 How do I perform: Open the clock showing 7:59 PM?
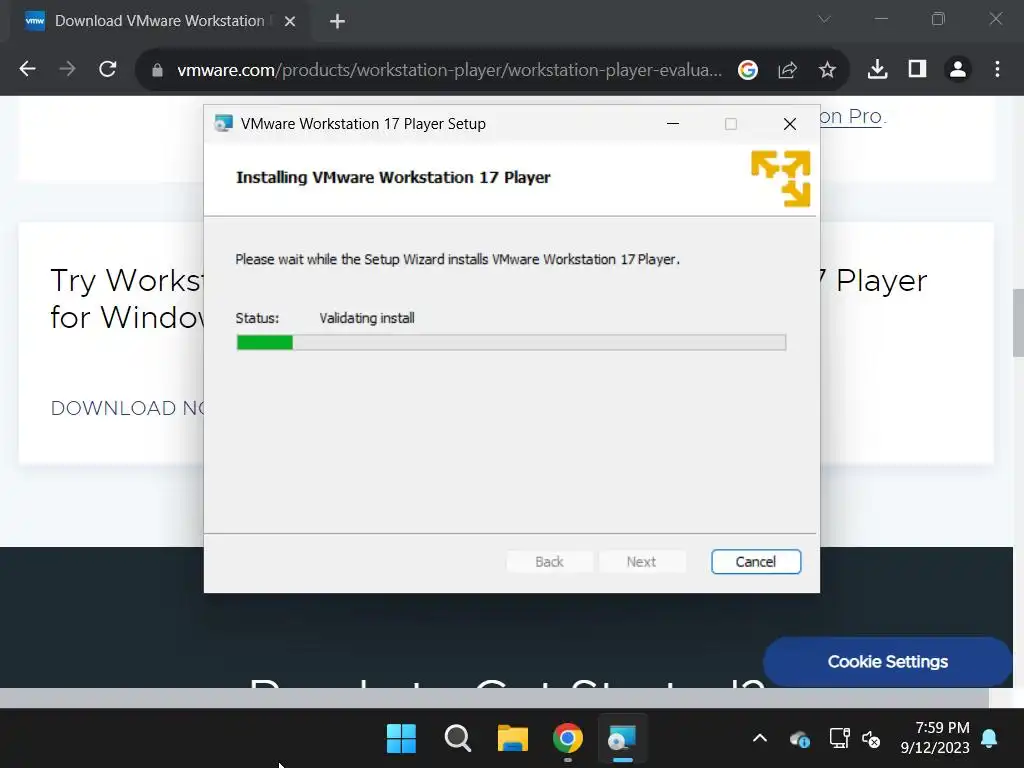click(x=935, y=737)
